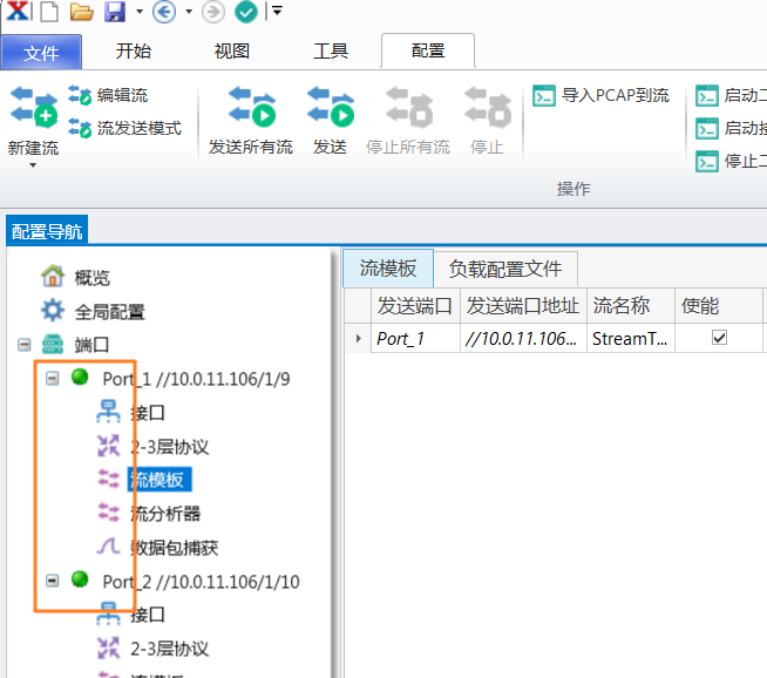Switch to the 负载配置文件 tab
The width and height of the screenshot is (767, 678).
point(505,269)
